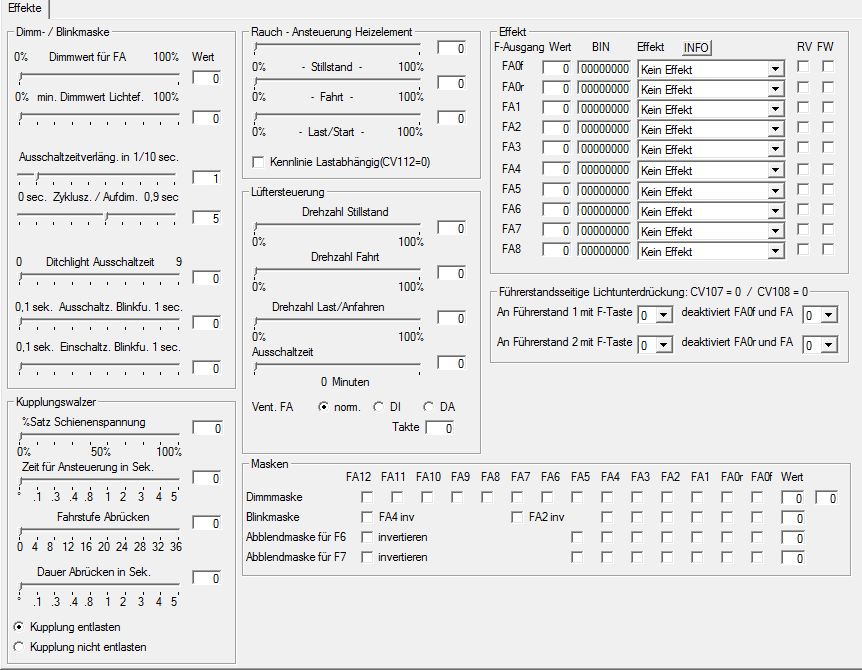Click the %Satz Schienenspannung slider
Screen dimensions: 862x670
pos(99,438)
